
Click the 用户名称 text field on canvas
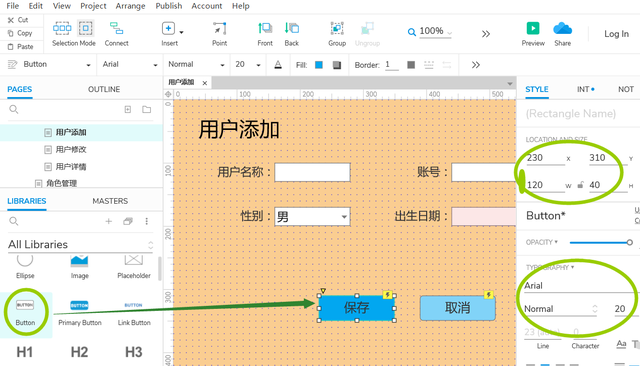(312, 172)
